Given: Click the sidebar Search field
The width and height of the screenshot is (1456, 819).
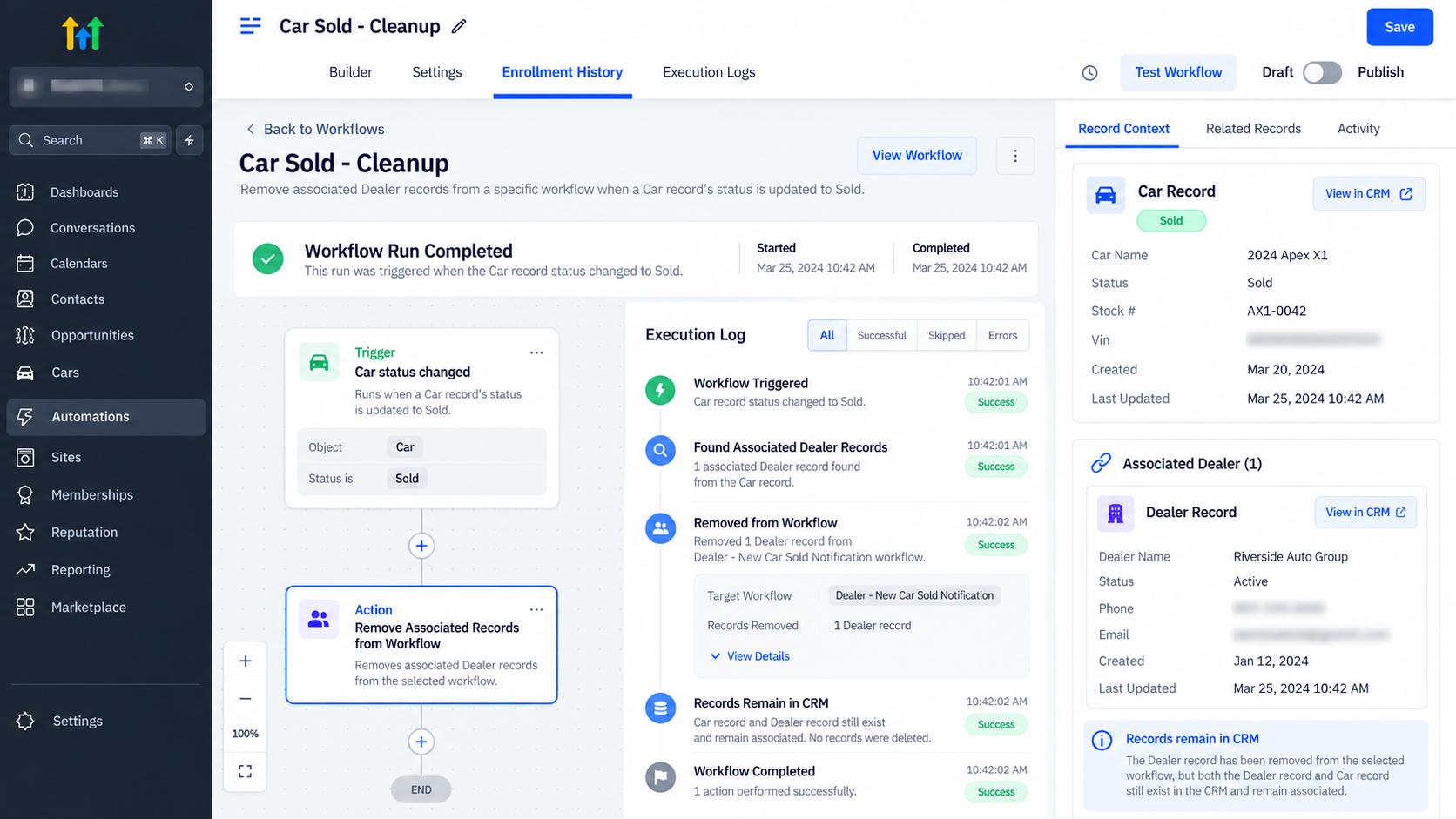Looking at the screenshot, I should [x=90, y=140].
